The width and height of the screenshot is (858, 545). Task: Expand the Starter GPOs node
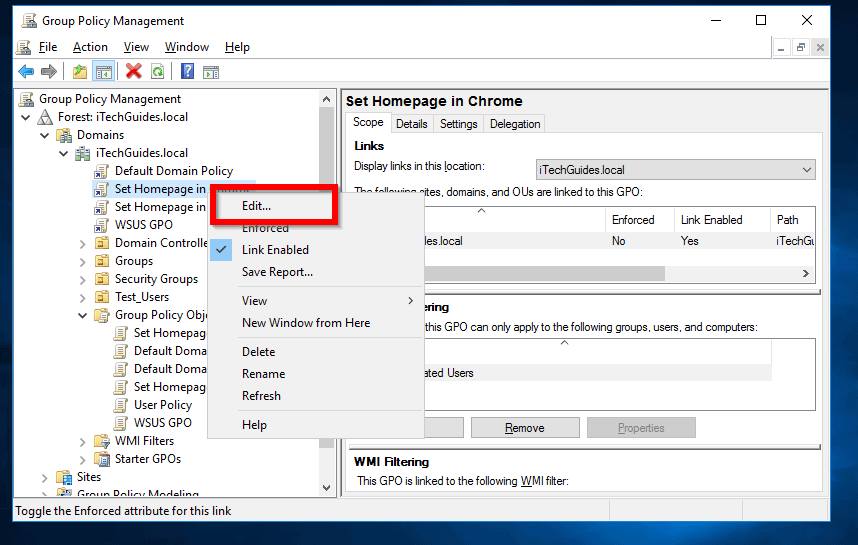tap(83, 460)
